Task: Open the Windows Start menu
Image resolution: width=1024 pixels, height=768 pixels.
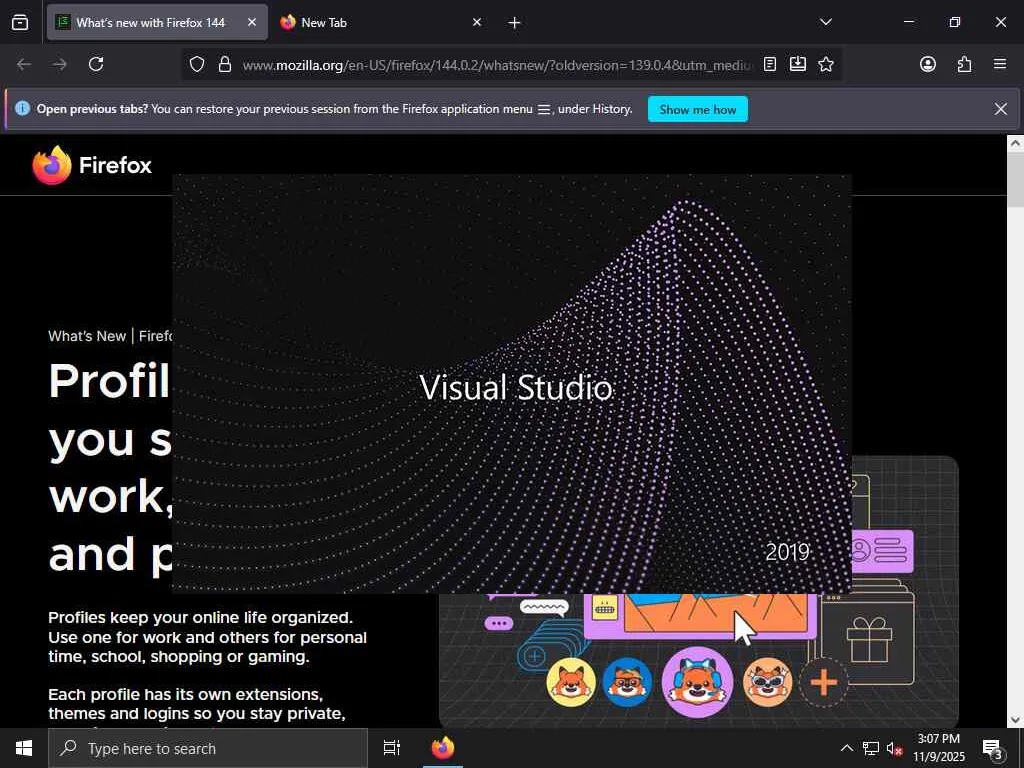Action: 24,748
